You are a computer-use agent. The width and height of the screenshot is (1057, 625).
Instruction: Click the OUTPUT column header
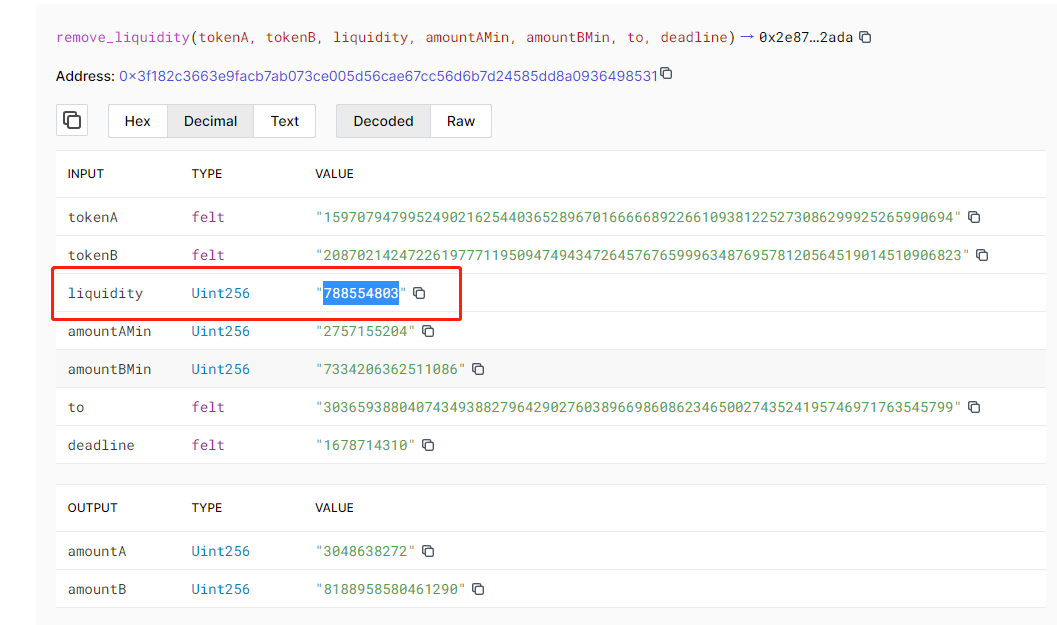click(x=92, y=508)
